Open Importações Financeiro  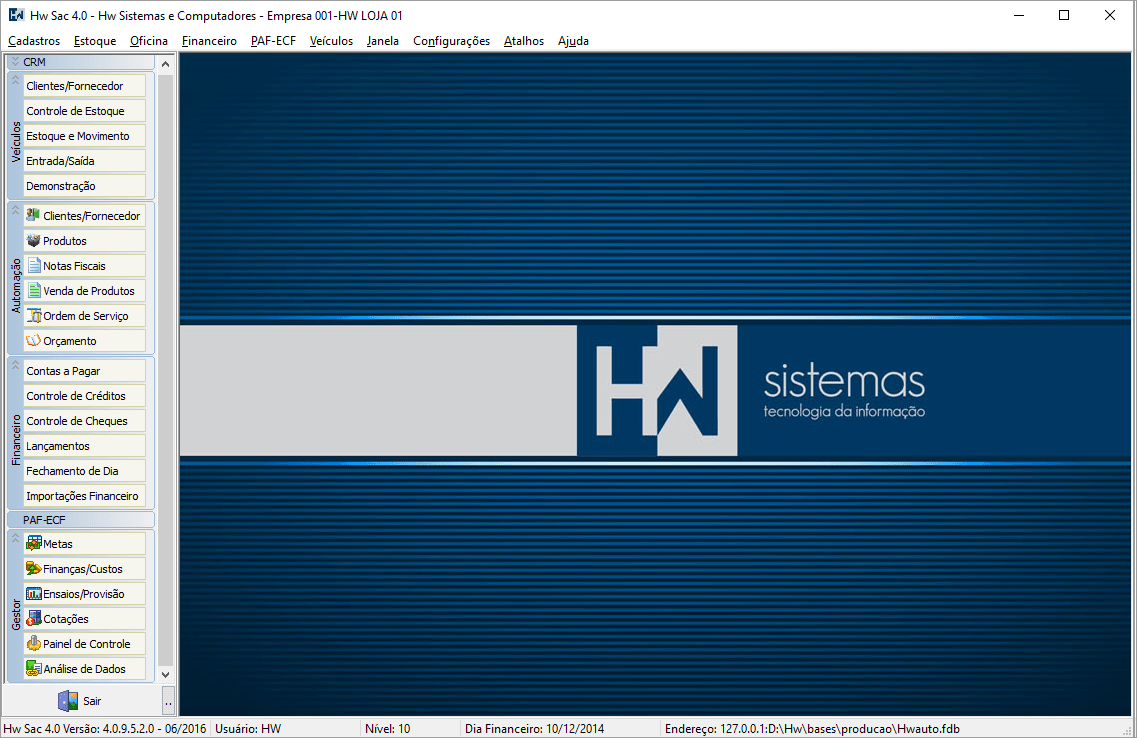click(x=84, y=496)
